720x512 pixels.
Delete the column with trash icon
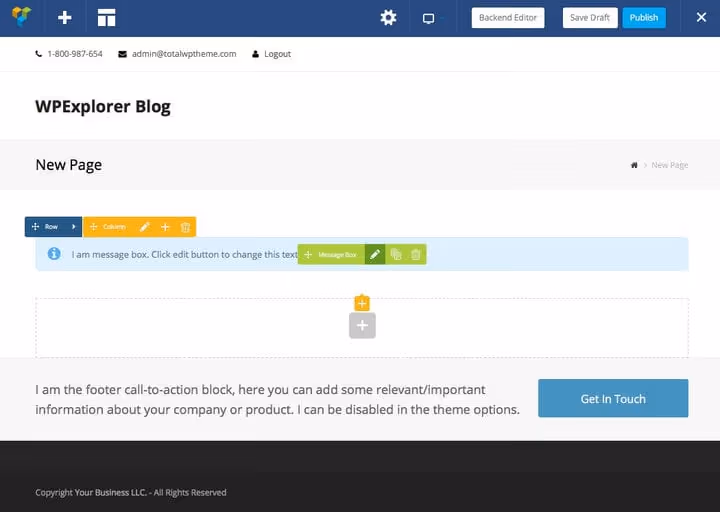[x=186, y=227]
